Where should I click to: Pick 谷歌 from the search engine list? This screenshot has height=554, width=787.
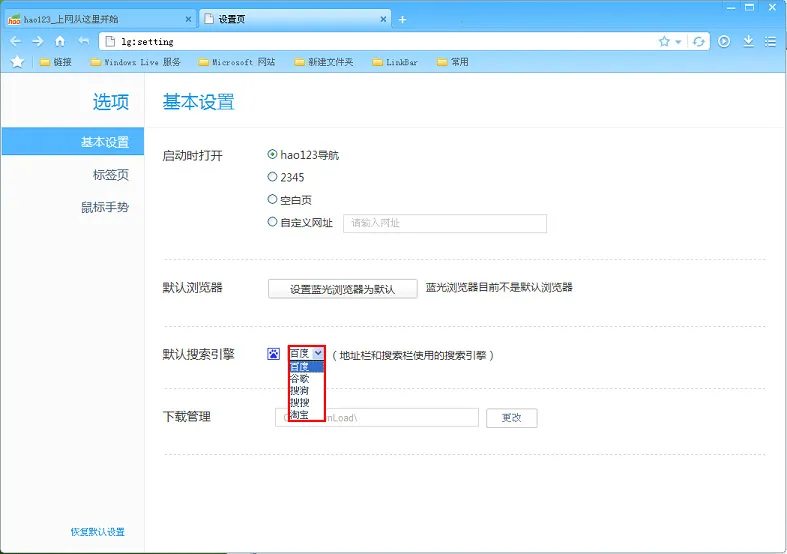[x=300, y=378]
